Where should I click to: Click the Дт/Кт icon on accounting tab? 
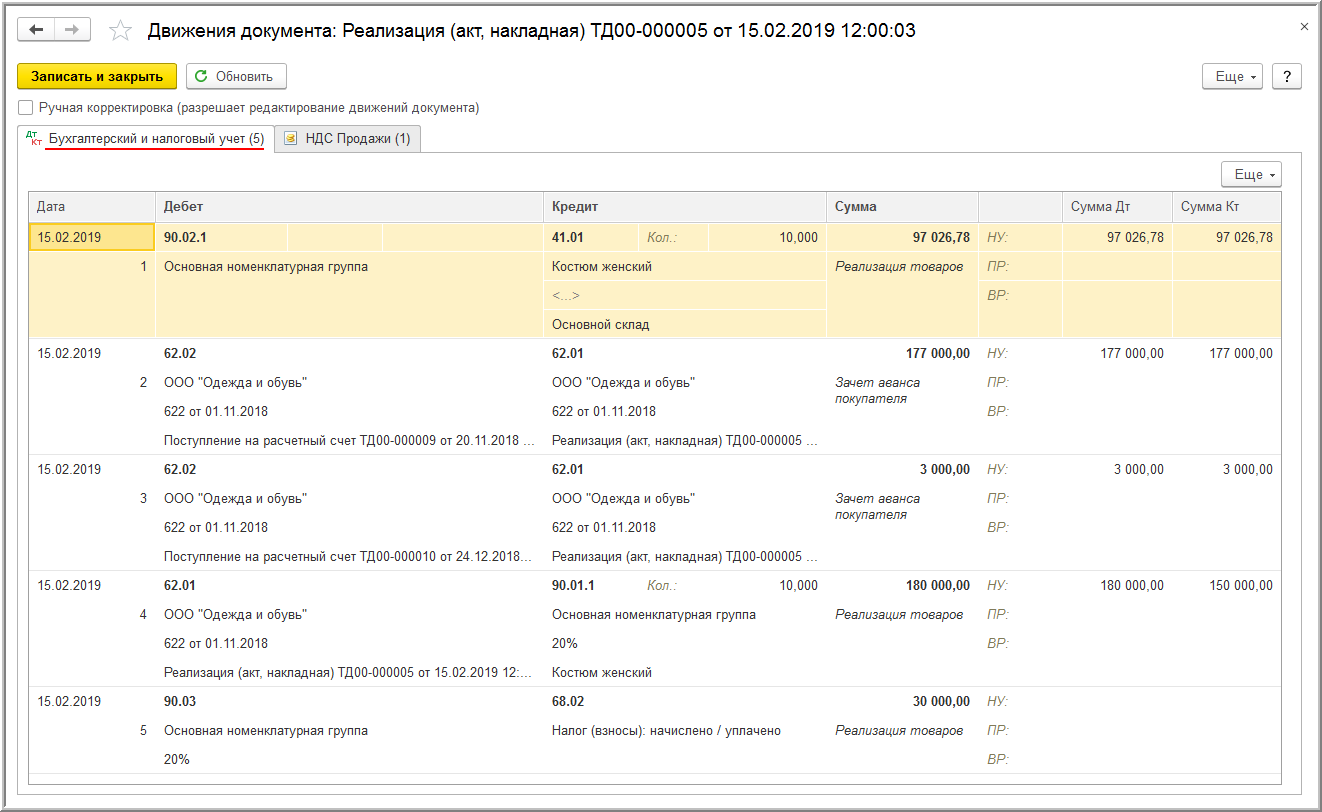pyautogui.click(x=34, y=139)
